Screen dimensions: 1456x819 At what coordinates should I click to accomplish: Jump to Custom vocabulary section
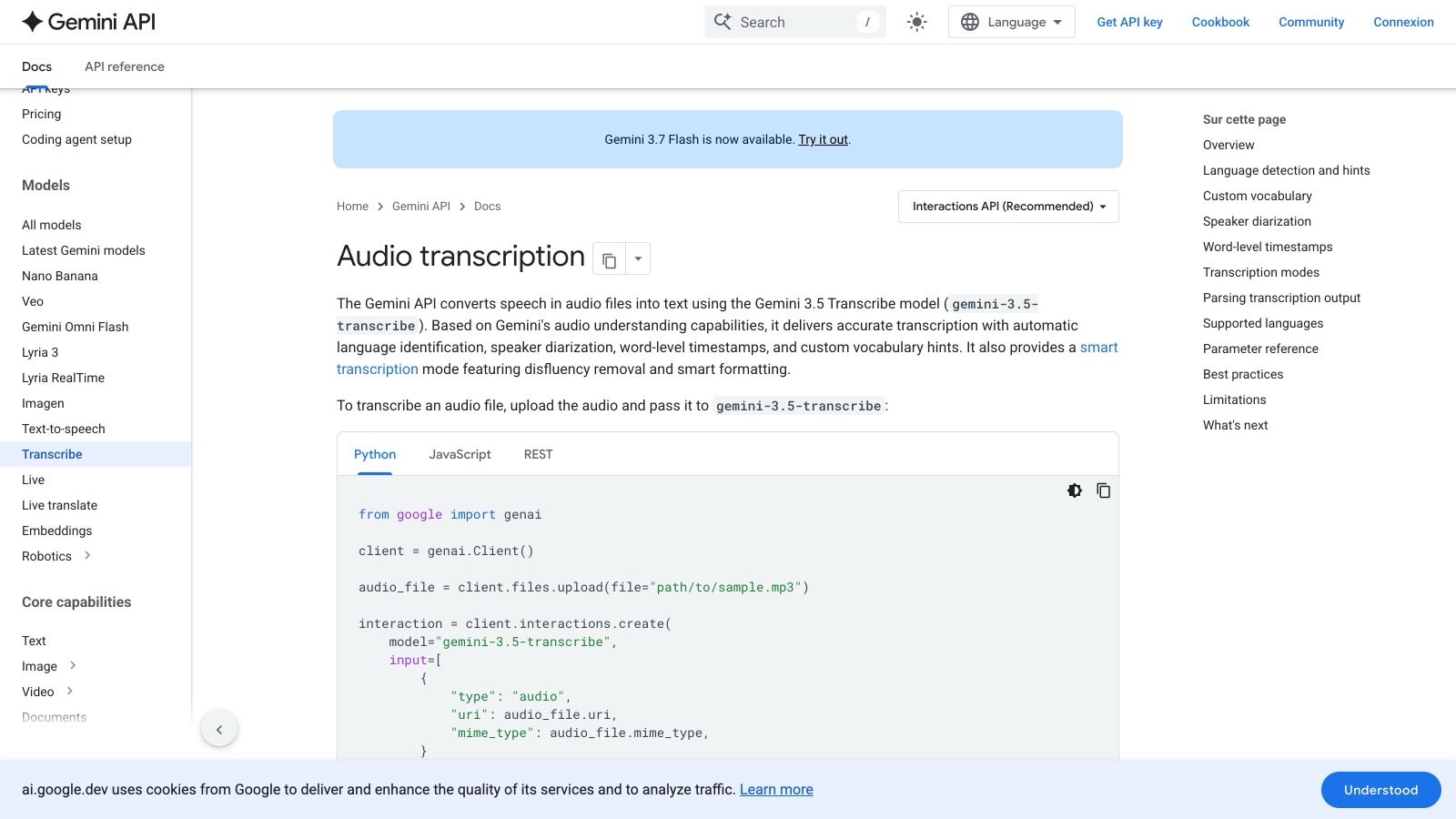coord(1257,196)
